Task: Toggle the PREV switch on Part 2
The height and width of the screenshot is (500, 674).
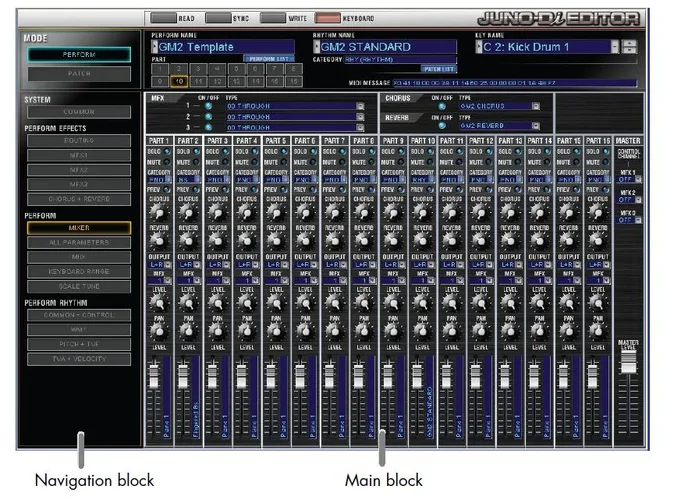Action: [x=196, y=190]
